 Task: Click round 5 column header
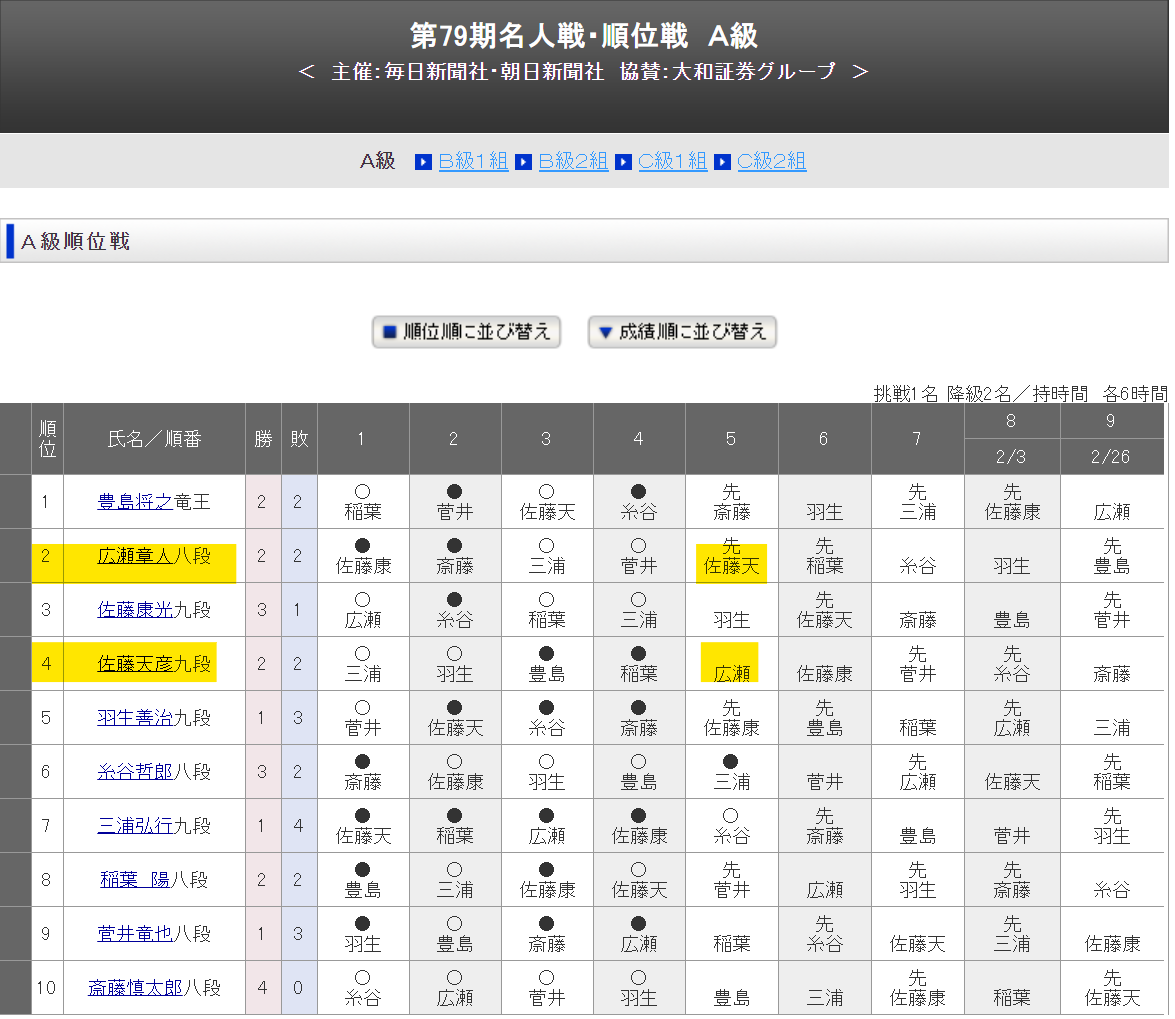(x=731, y=439)
